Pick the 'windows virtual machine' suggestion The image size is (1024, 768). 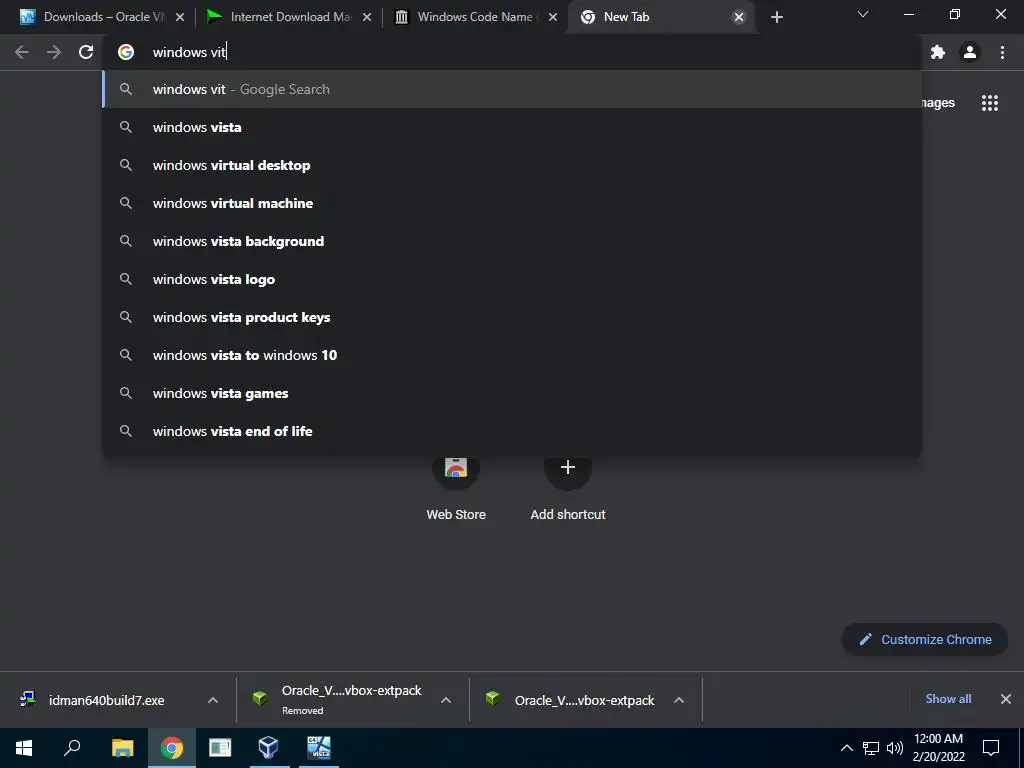click(x=511, y=203)
